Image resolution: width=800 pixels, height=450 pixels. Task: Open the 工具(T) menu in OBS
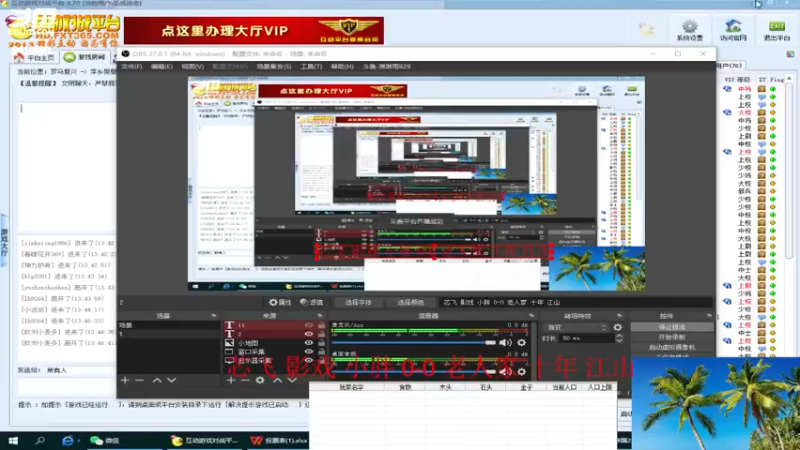click(x=311, y=67)
